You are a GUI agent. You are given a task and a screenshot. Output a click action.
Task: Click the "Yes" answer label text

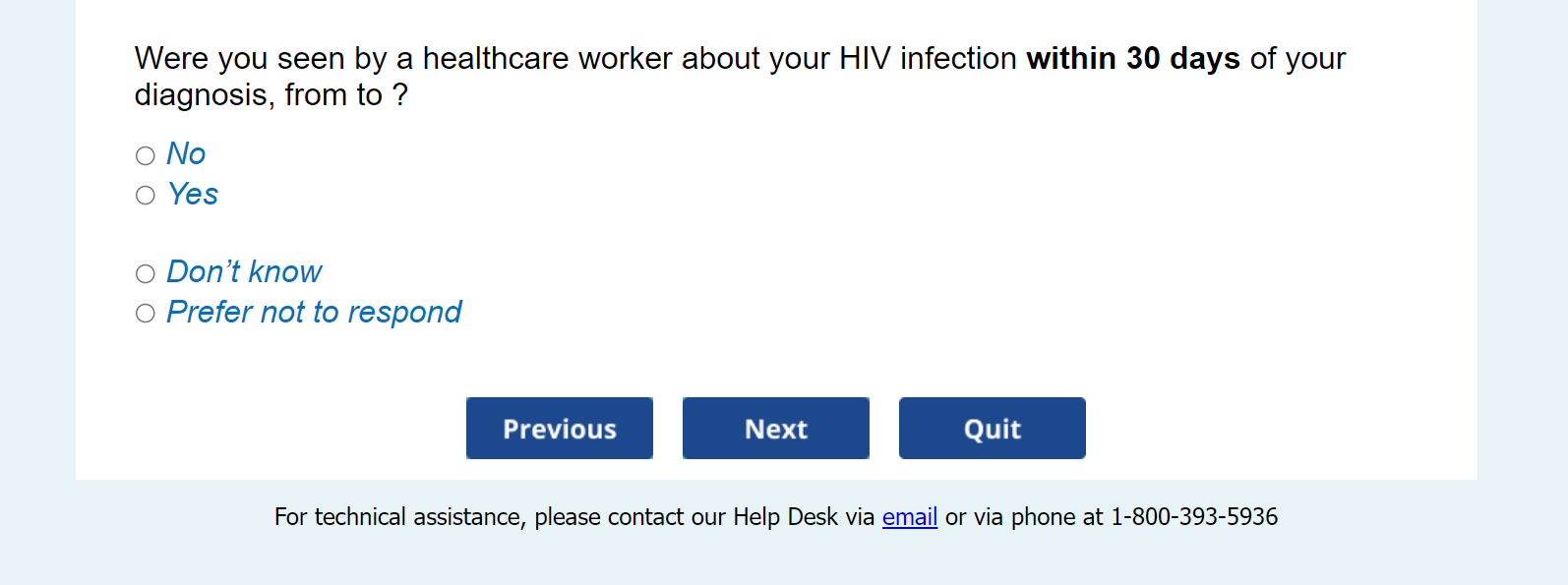[x=193, y=195]
